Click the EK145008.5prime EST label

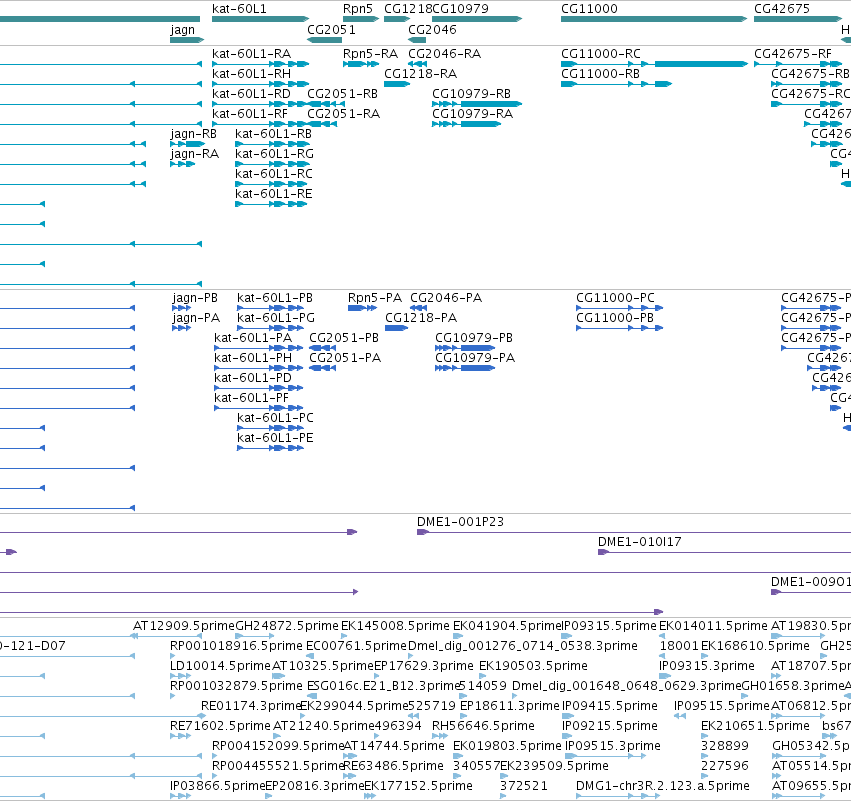pos(395,626)
